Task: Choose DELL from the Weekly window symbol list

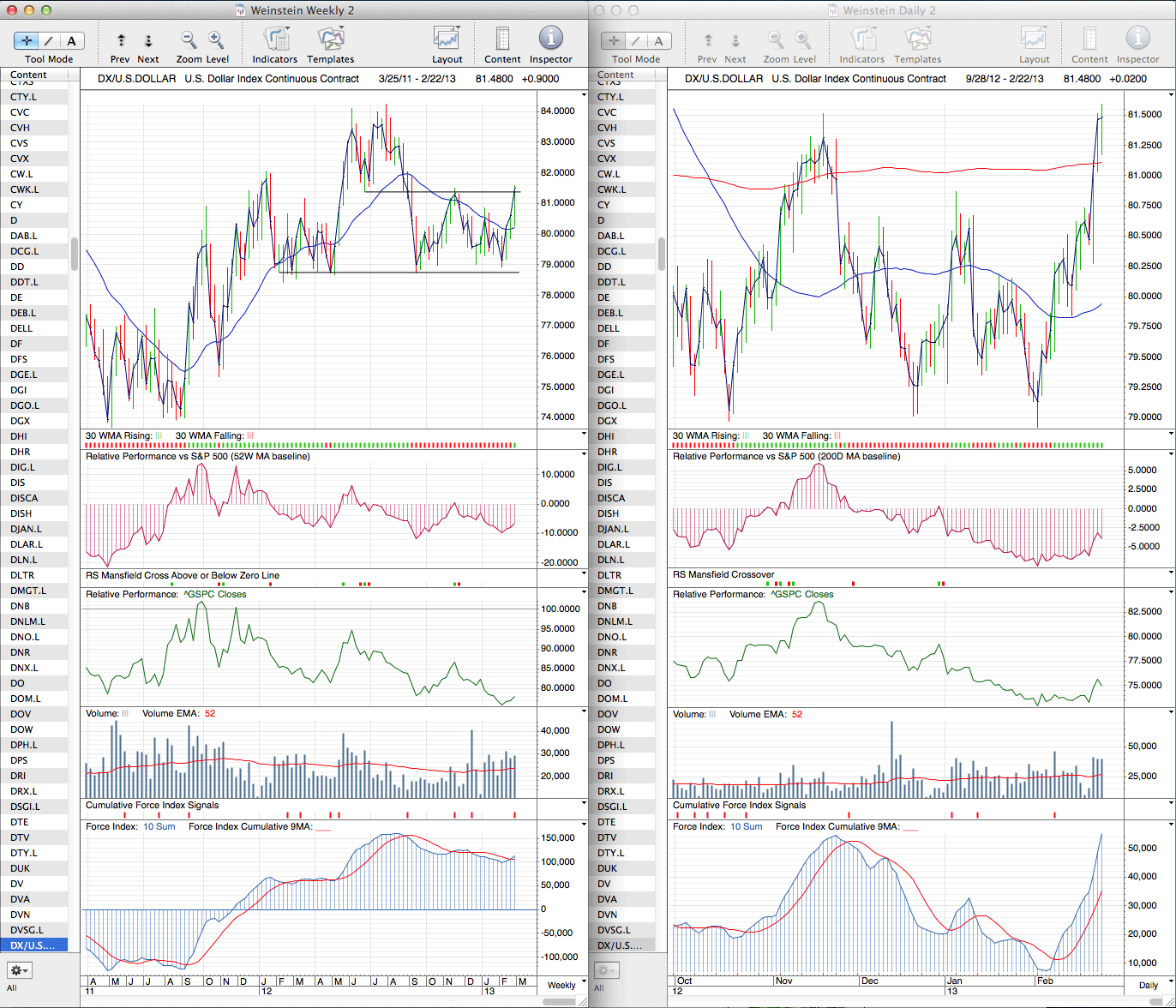Action: (x=21, y=328)
